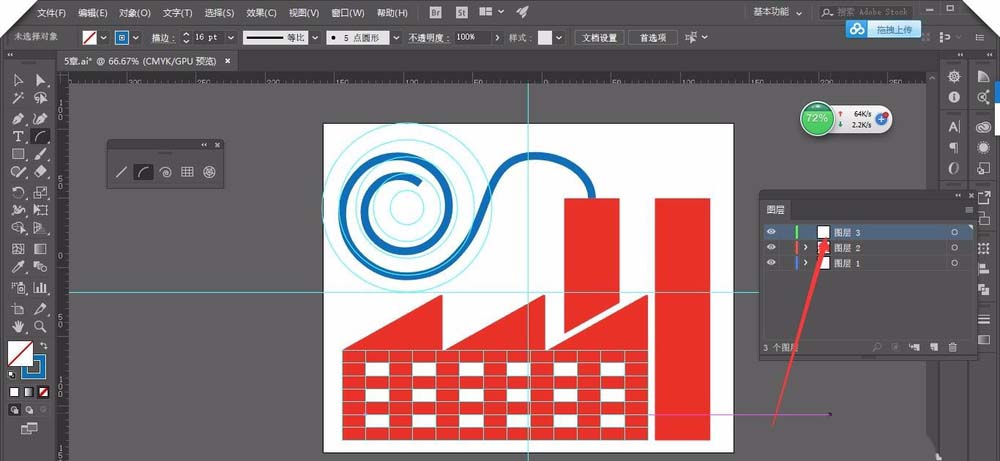Click the delete layer trash icon

click(x=952, y=347)
